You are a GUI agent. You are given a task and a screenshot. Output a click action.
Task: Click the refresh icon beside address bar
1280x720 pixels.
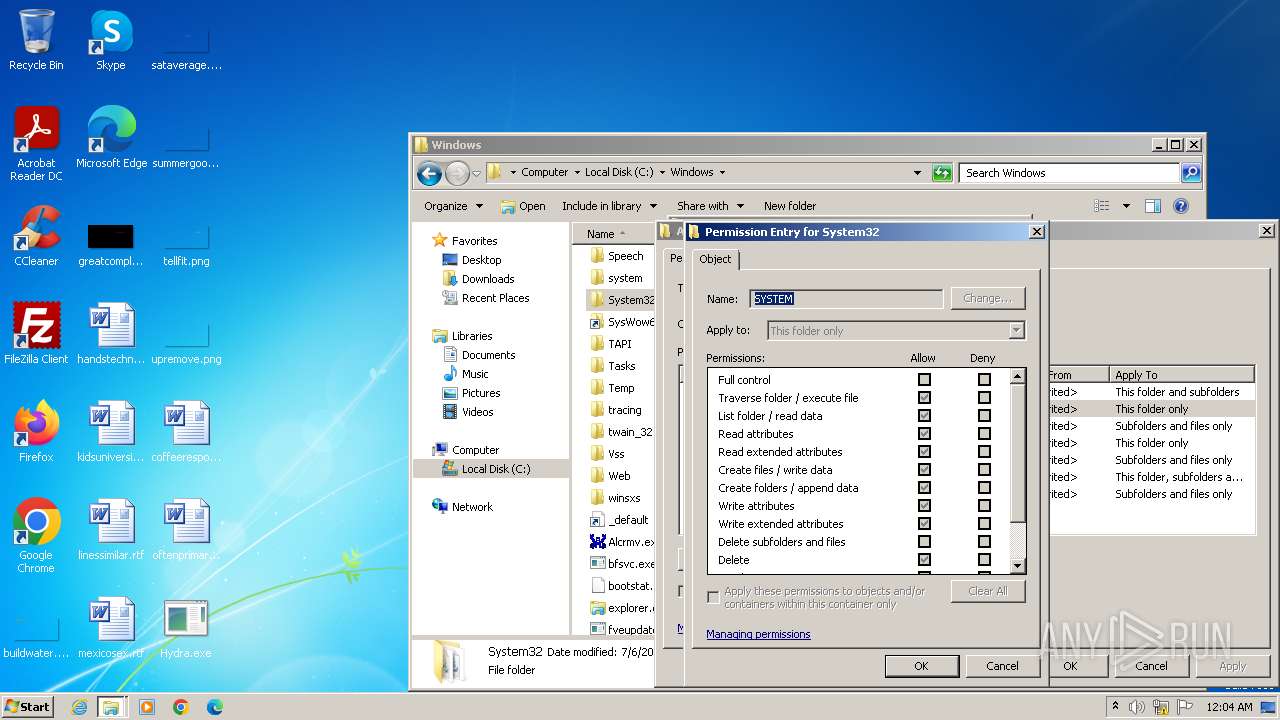click(942, 173)
